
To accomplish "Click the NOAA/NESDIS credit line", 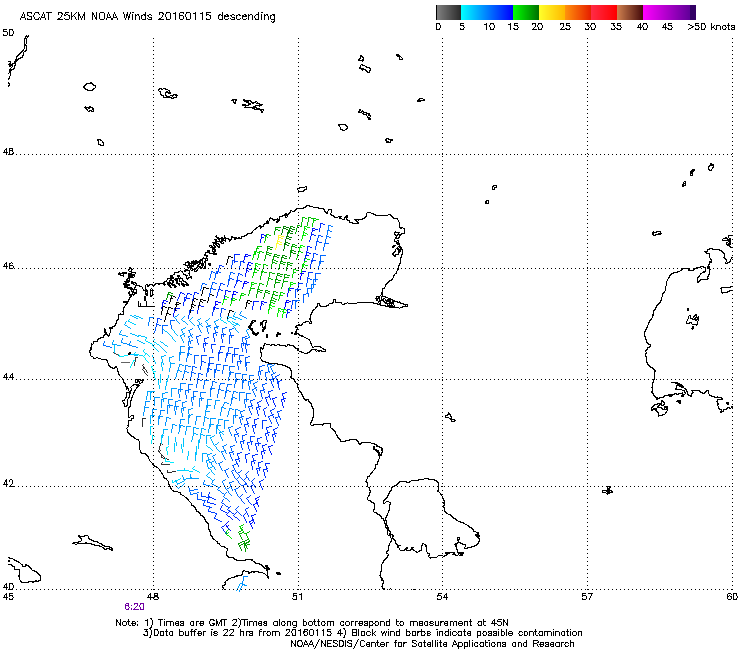I will click(x=432, y=644).
